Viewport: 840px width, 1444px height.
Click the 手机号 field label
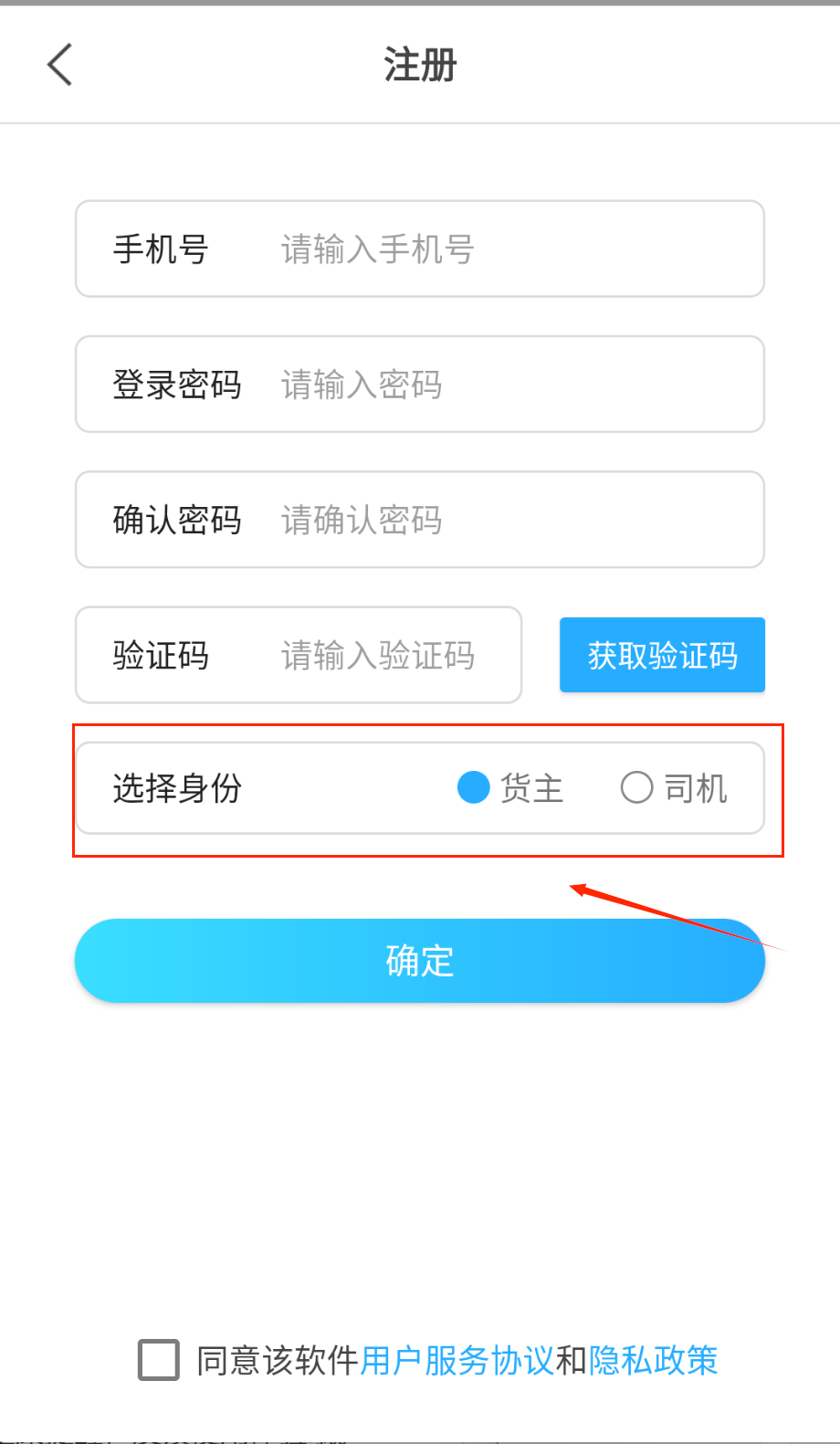pyautogui.click(x=161, y=249)
